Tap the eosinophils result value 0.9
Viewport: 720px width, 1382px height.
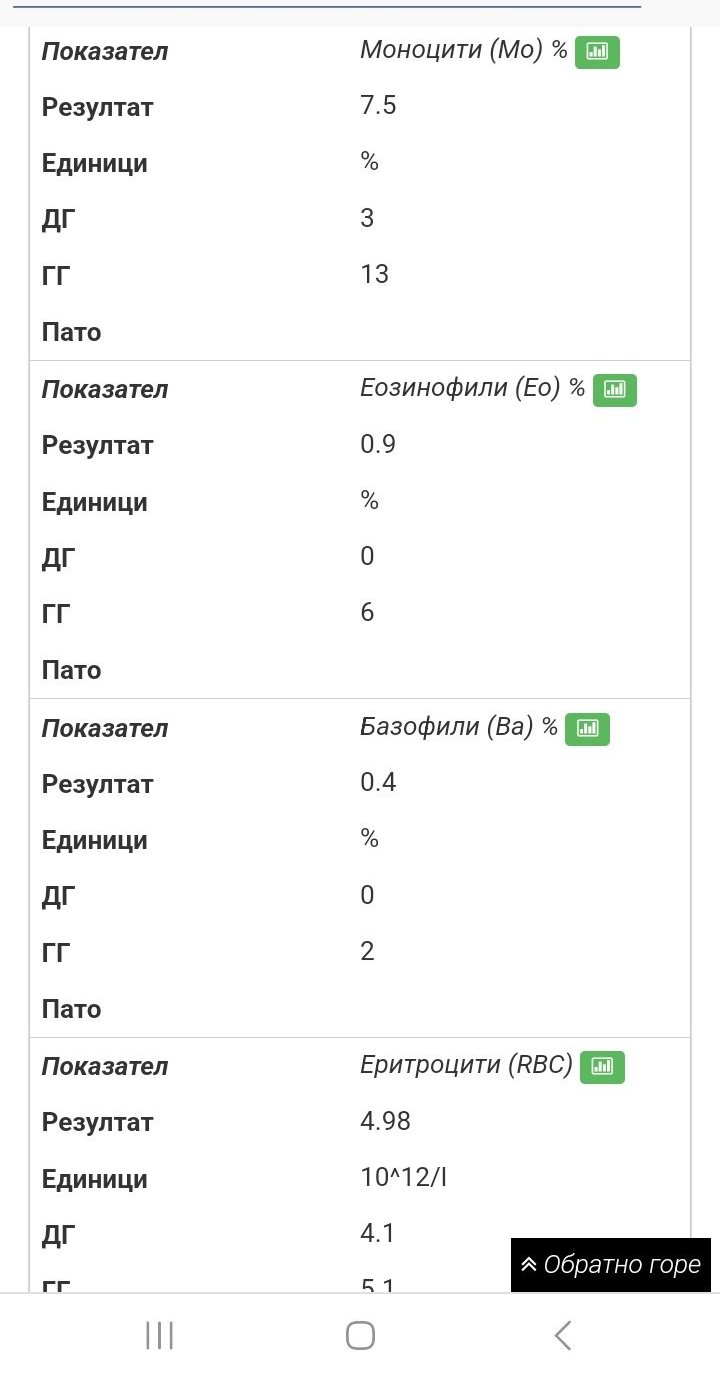(x=378, y=444)
